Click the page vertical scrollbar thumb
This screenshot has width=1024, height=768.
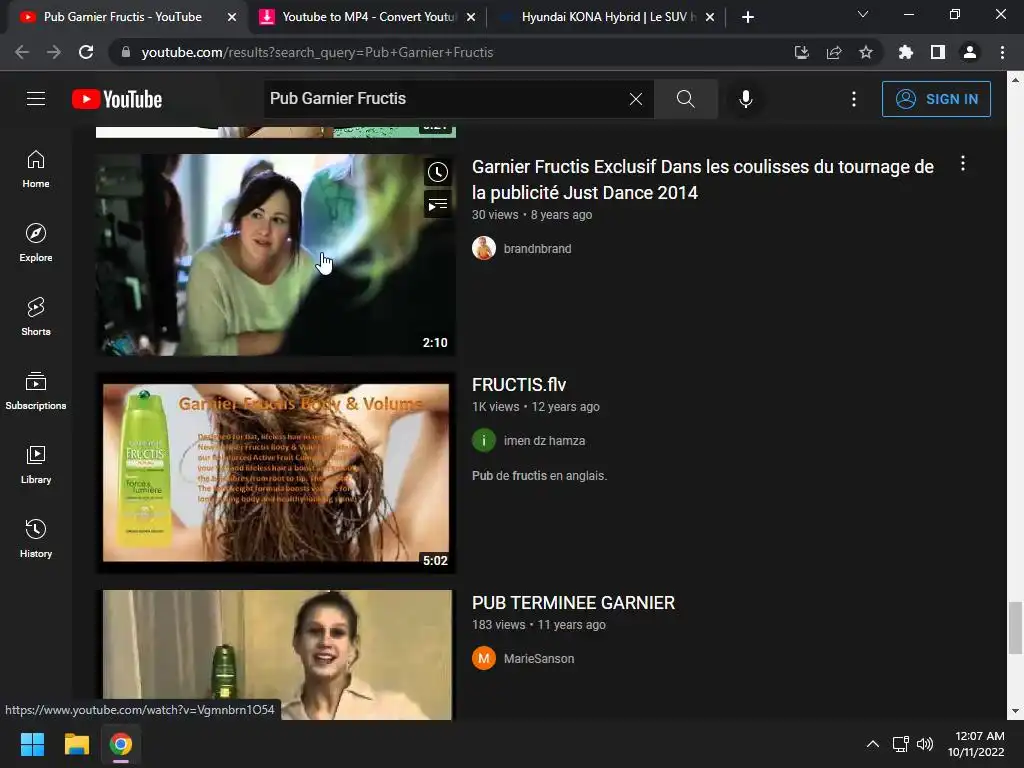(1015, 628)
